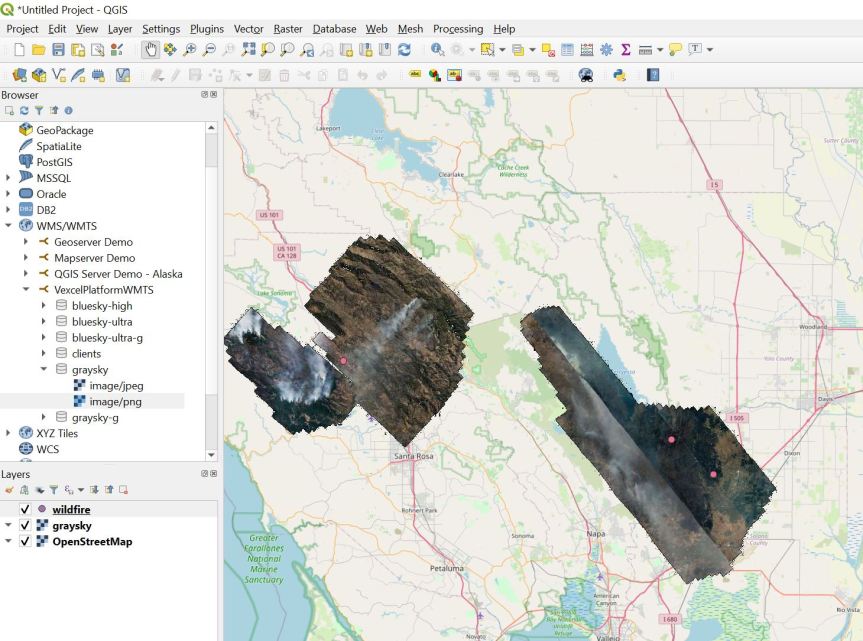Open the Processing menu
863x641 pixels.
point(458,29)
